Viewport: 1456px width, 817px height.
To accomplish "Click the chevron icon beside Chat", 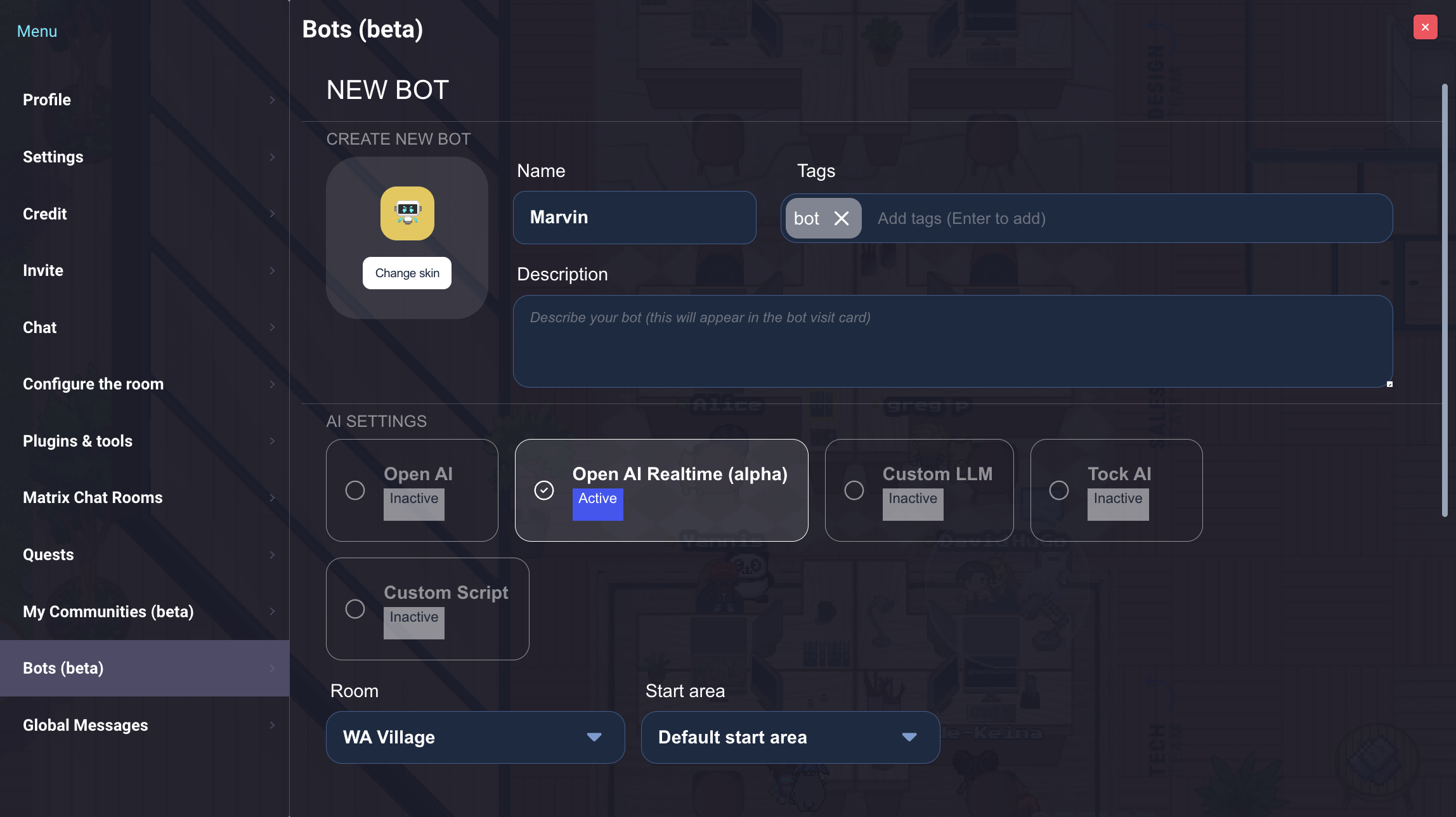I will [272, 327].
